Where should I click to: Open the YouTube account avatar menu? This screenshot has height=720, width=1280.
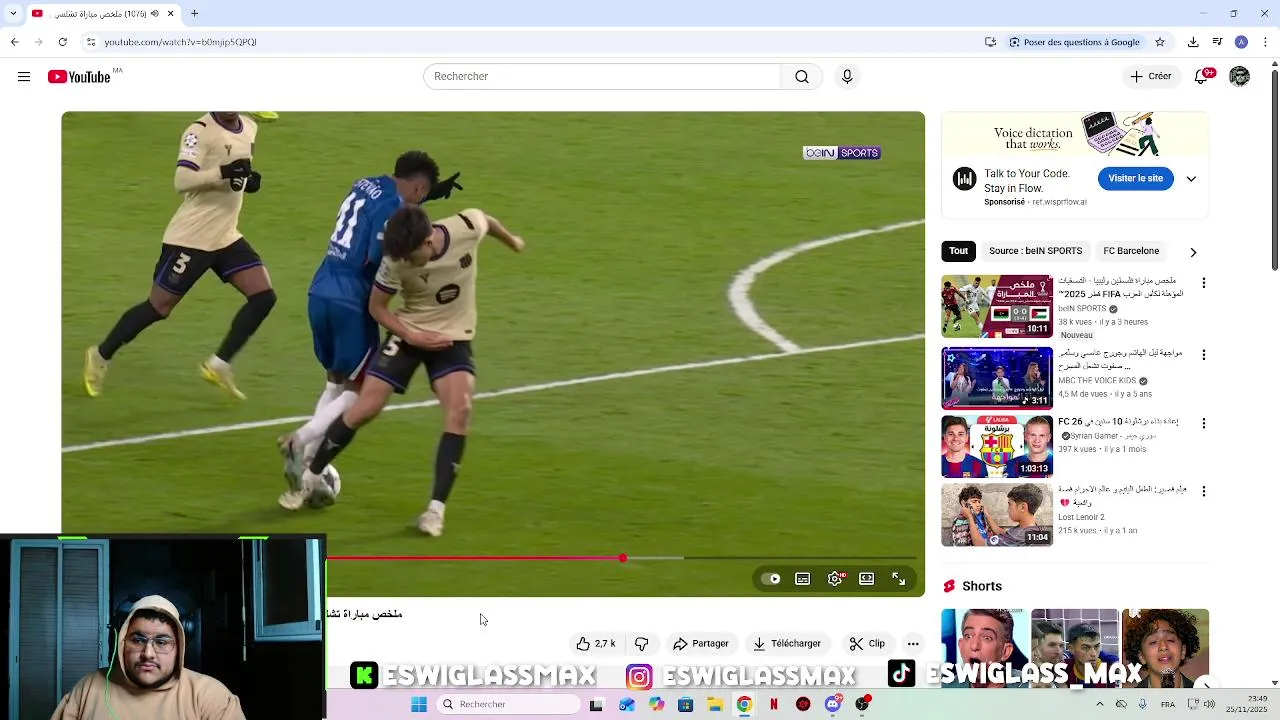pyautogui.click(x=1240, y=77)
